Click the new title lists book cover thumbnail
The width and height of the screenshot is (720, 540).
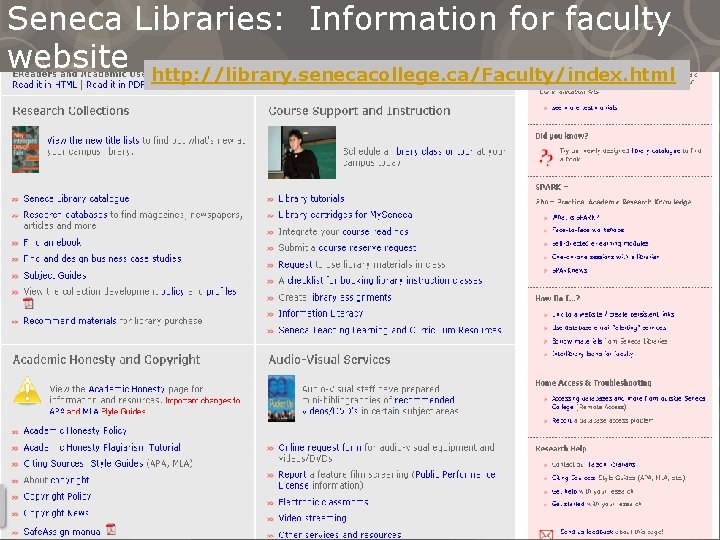point(25,149)
